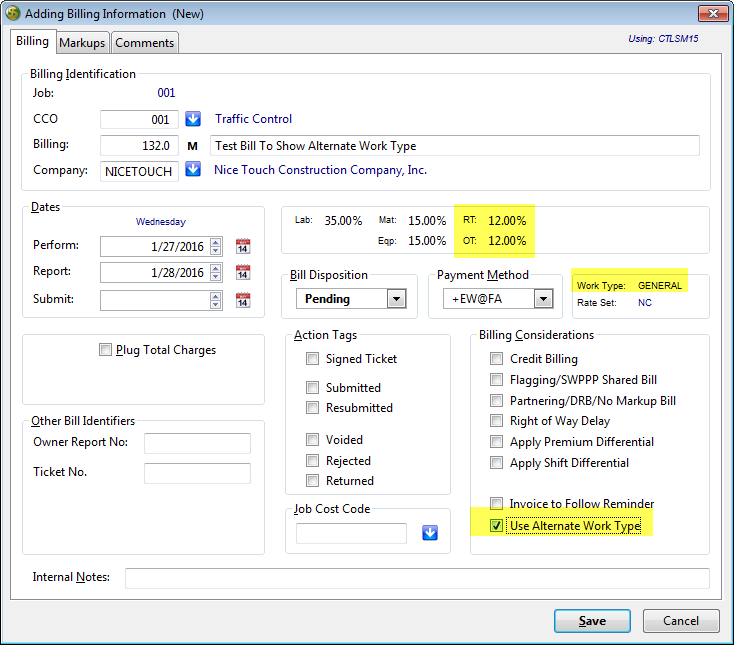Enable the Plug Total Charges checkbox
Screen dimensions: 734x645
point(106,350)
